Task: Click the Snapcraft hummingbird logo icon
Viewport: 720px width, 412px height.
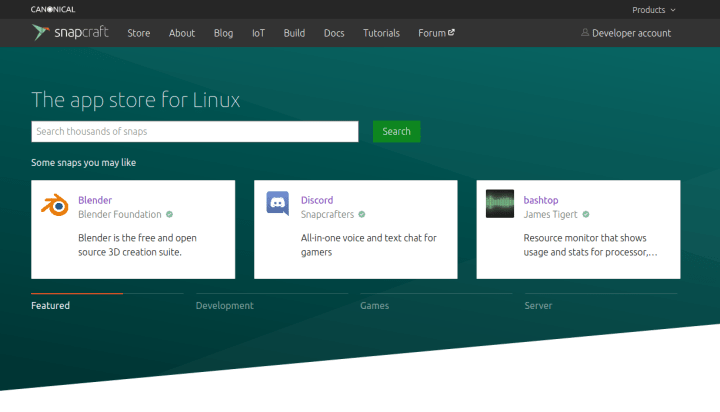Action: coord(40,32)
